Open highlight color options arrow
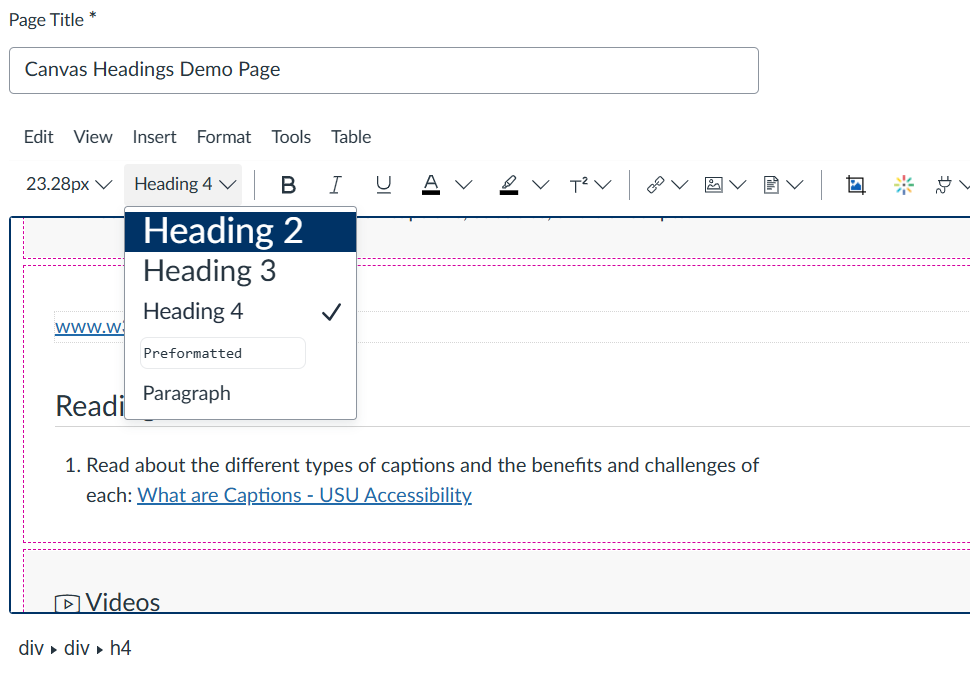The width and height of the screenshot is (970, 686). click(x=541, y=184)
